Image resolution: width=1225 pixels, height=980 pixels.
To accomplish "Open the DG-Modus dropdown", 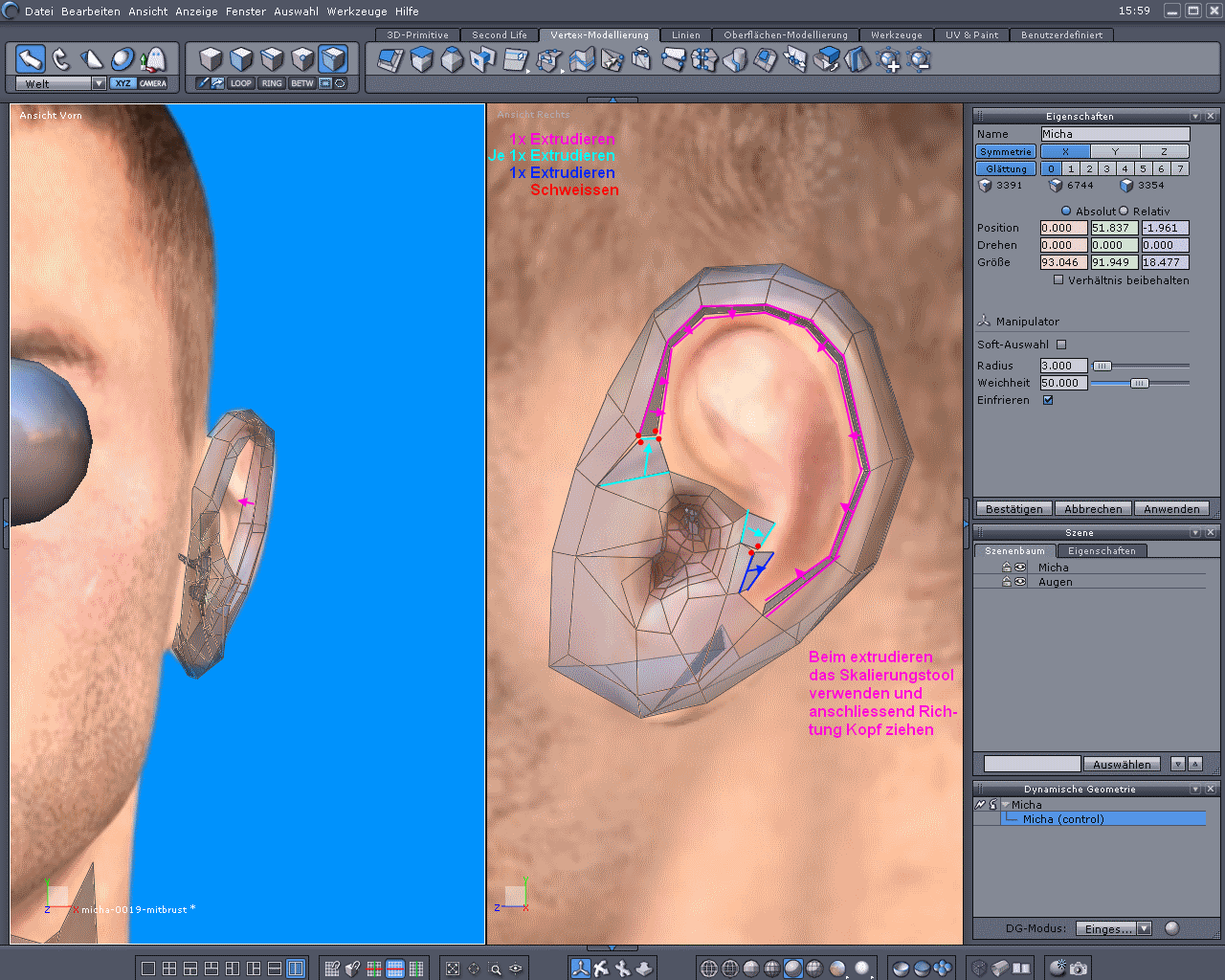I will (x=1113, y=928).
